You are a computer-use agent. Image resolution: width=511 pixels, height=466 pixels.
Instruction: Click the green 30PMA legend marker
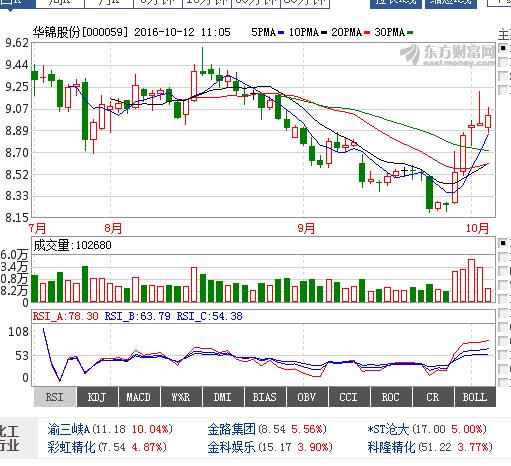click(410, 33)
